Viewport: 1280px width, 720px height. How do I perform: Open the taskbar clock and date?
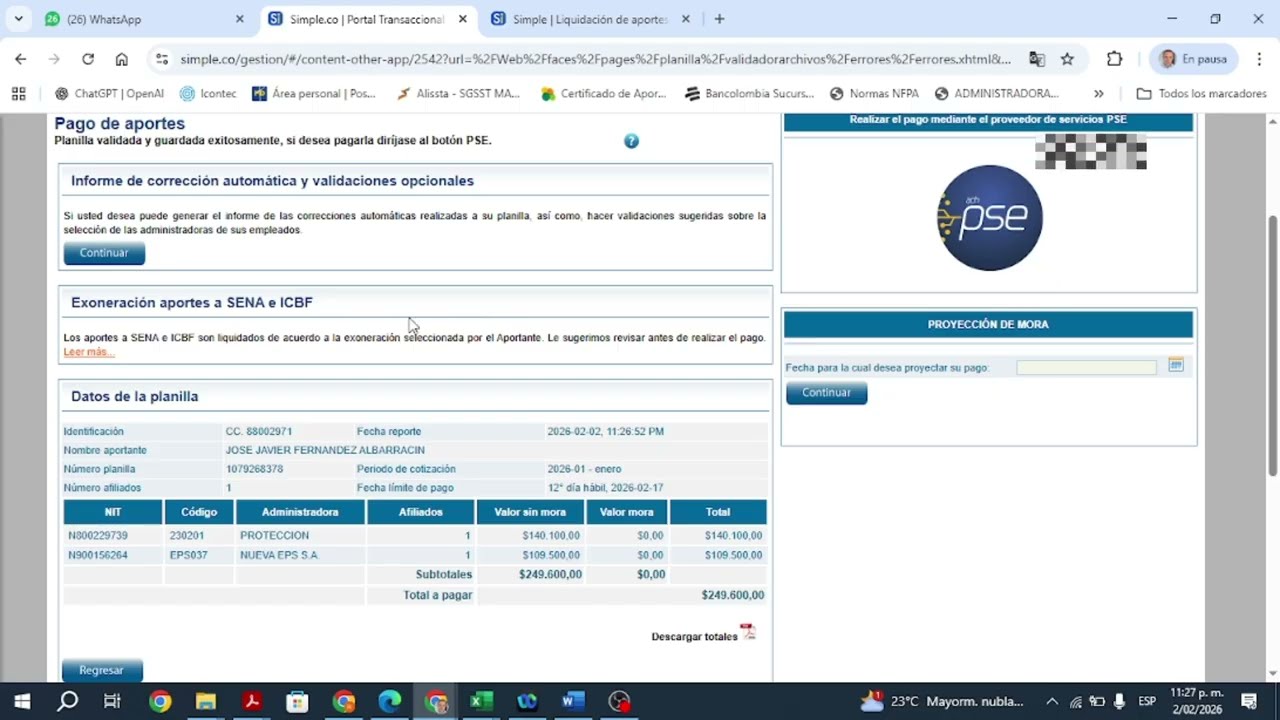point(1196,701)
